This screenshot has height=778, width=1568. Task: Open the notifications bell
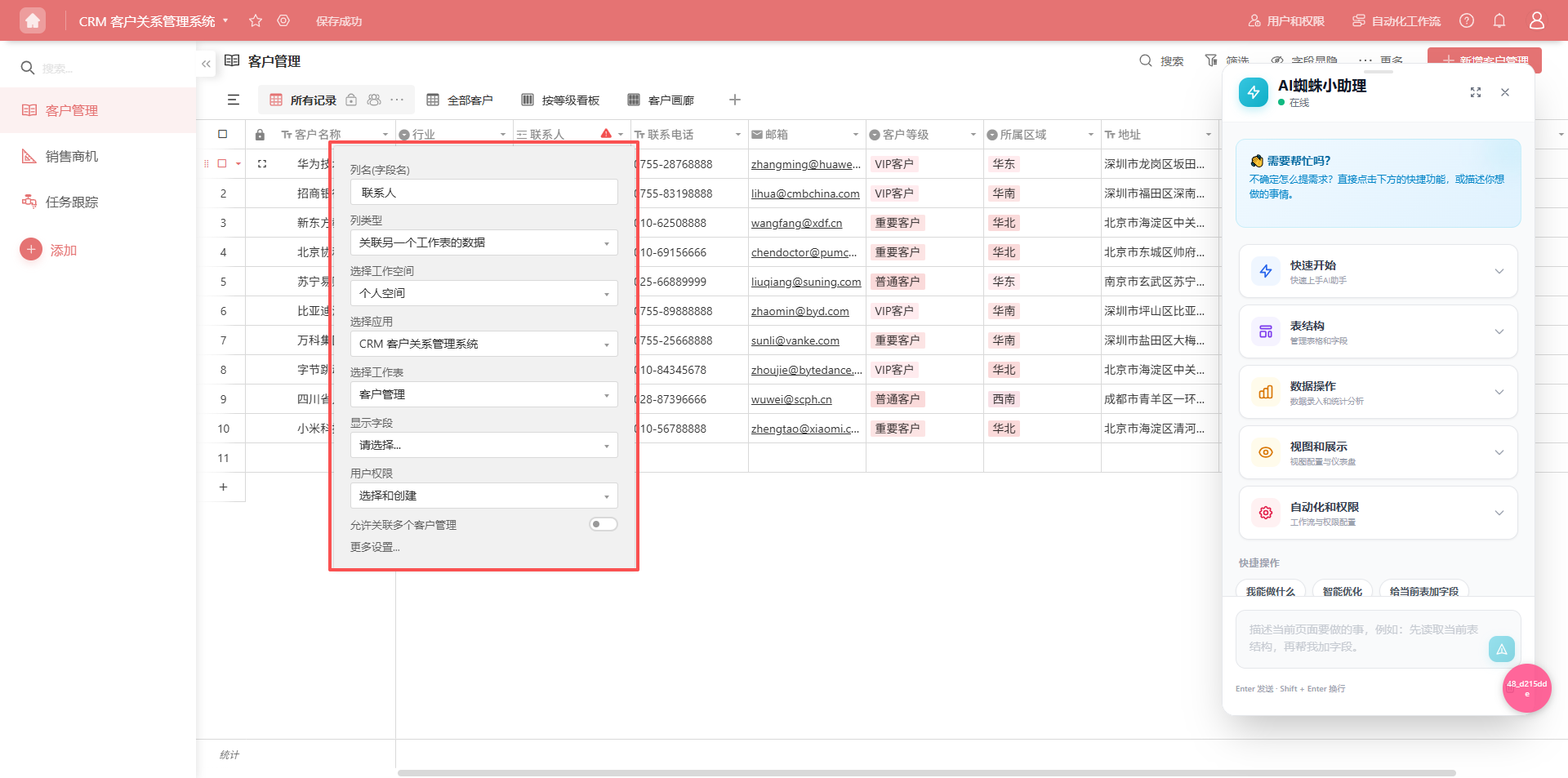[x=1499, y=20]
